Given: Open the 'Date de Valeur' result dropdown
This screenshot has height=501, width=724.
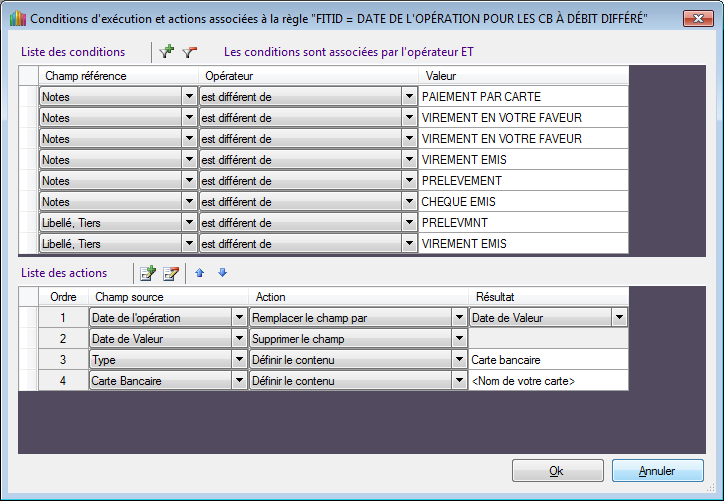Looking at the screenshot, I should [x=620, y=317].
